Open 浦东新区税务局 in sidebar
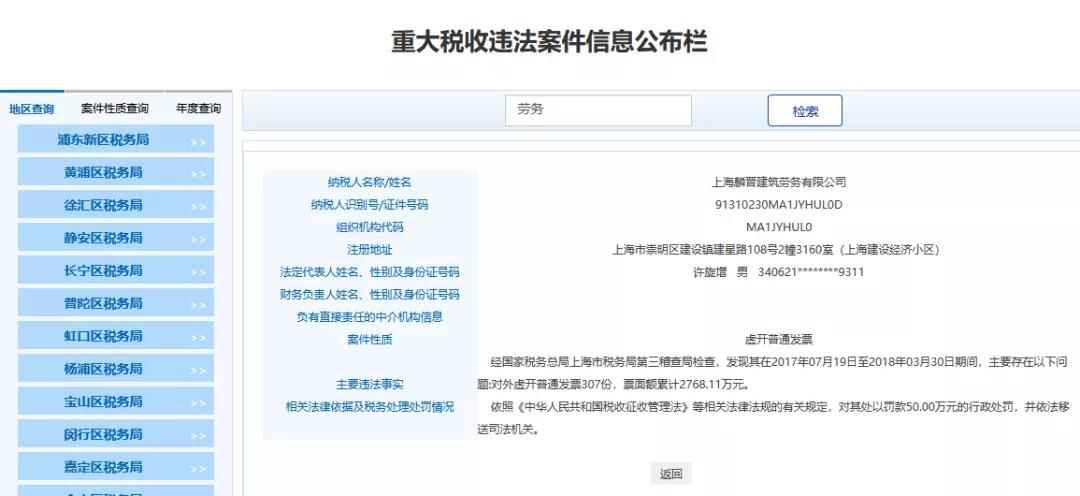The width and height of the screenshot is (1080, 496). coord(103,140)
